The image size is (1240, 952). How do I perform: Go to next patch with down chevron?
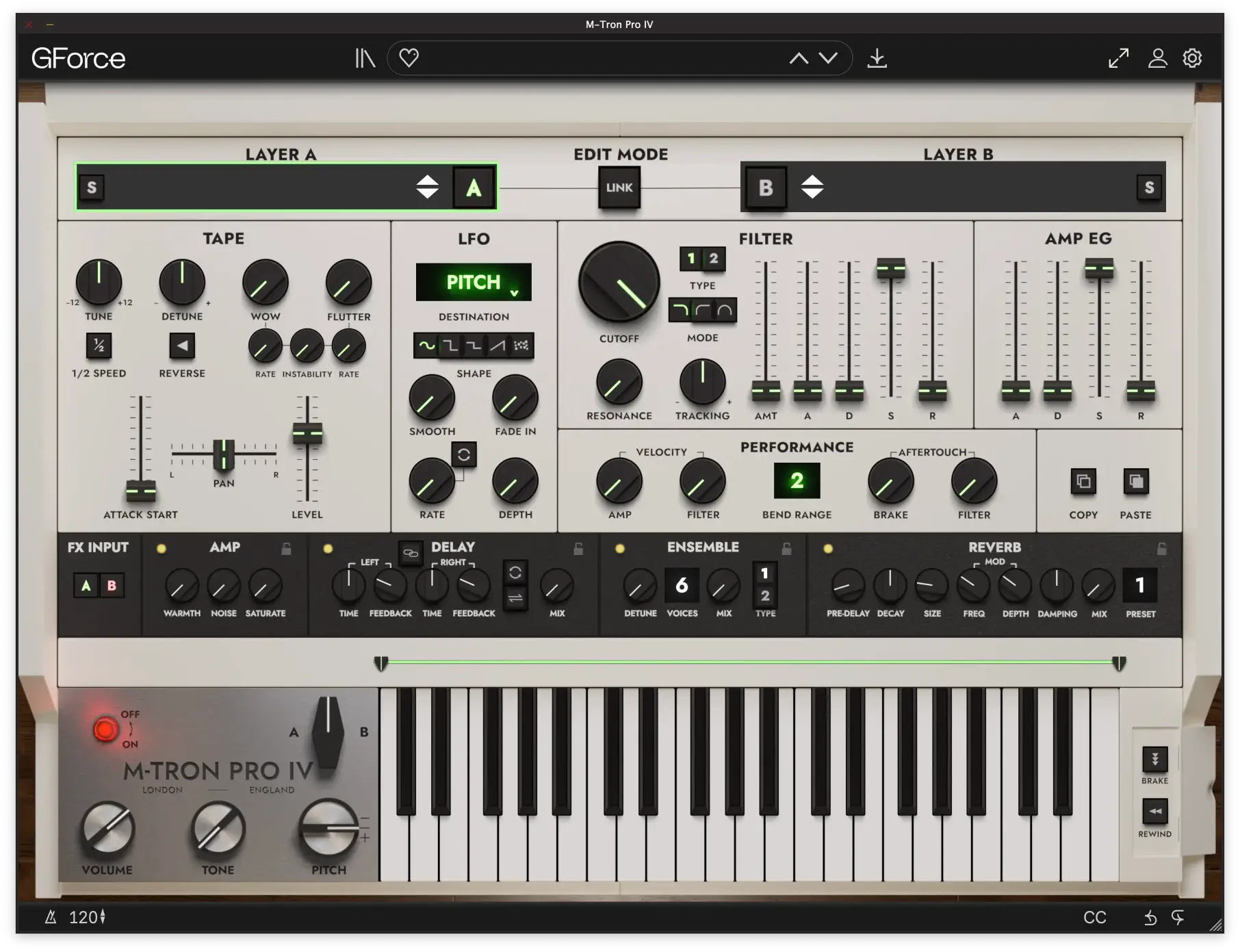(828, 58)
